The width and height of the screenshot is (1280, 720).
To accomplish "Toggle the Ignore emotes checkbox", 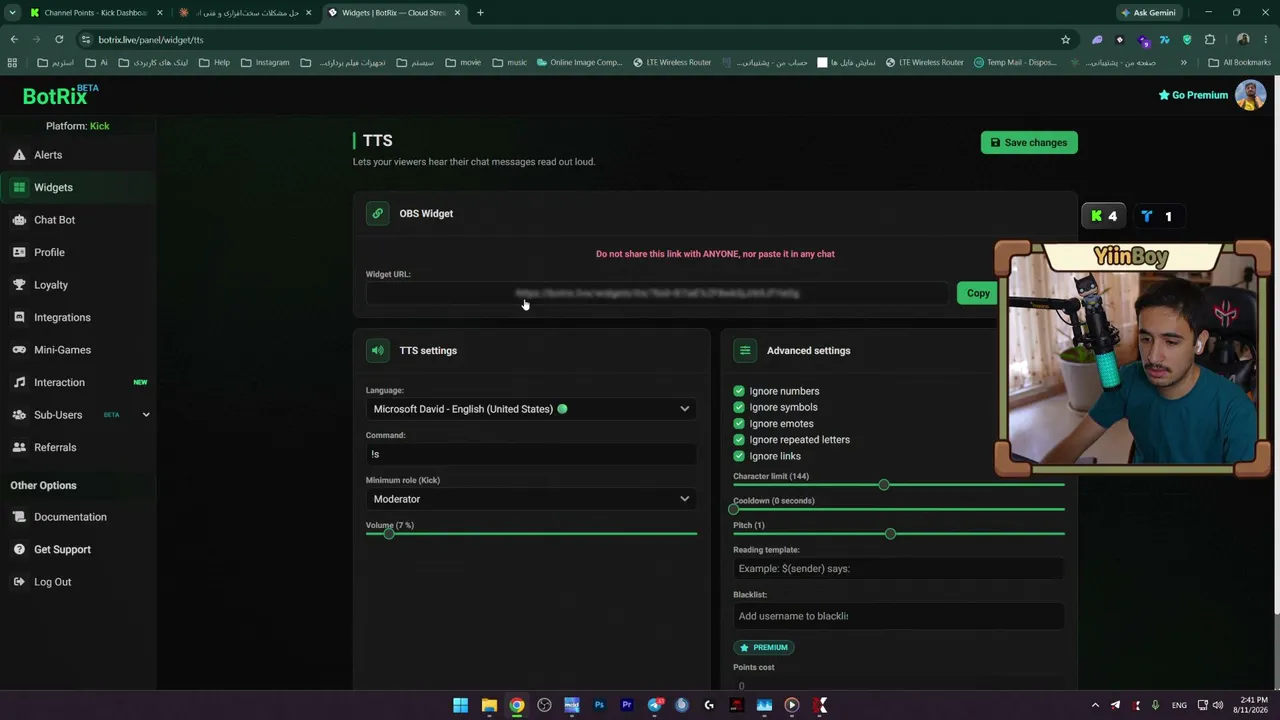I will [739, 423].
